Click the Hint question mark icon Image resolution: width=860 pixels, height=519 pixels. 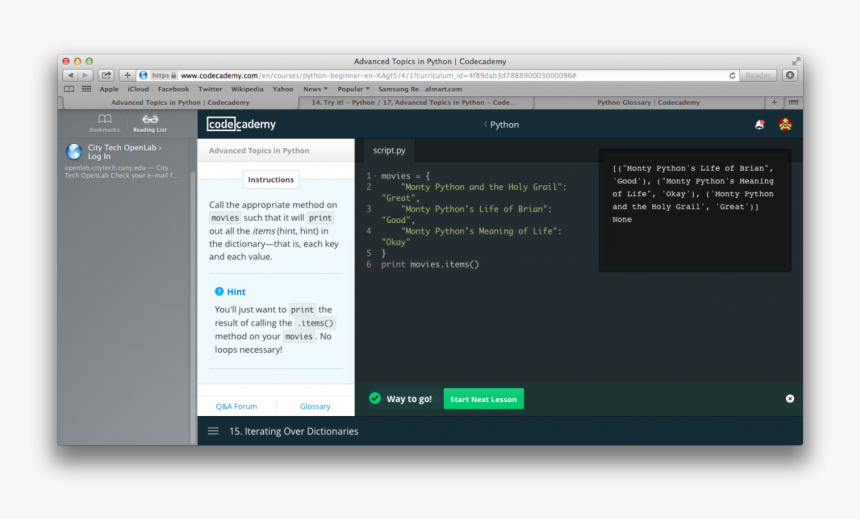pyautogui.click(x=219, y=292)
